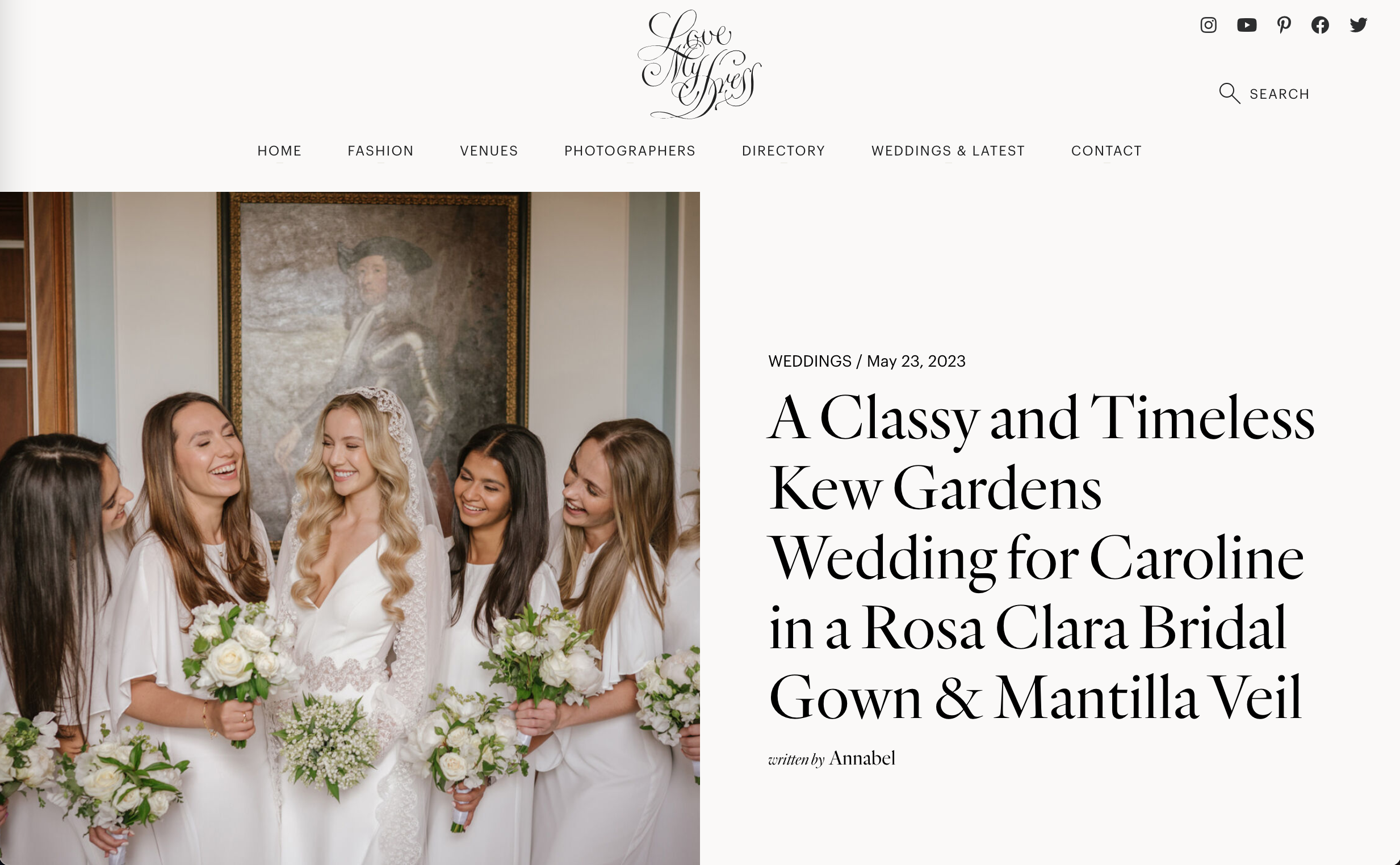The image size is (1400, 865).
Task: Visit the Pinterest page icon
Action: (1284, 25)
